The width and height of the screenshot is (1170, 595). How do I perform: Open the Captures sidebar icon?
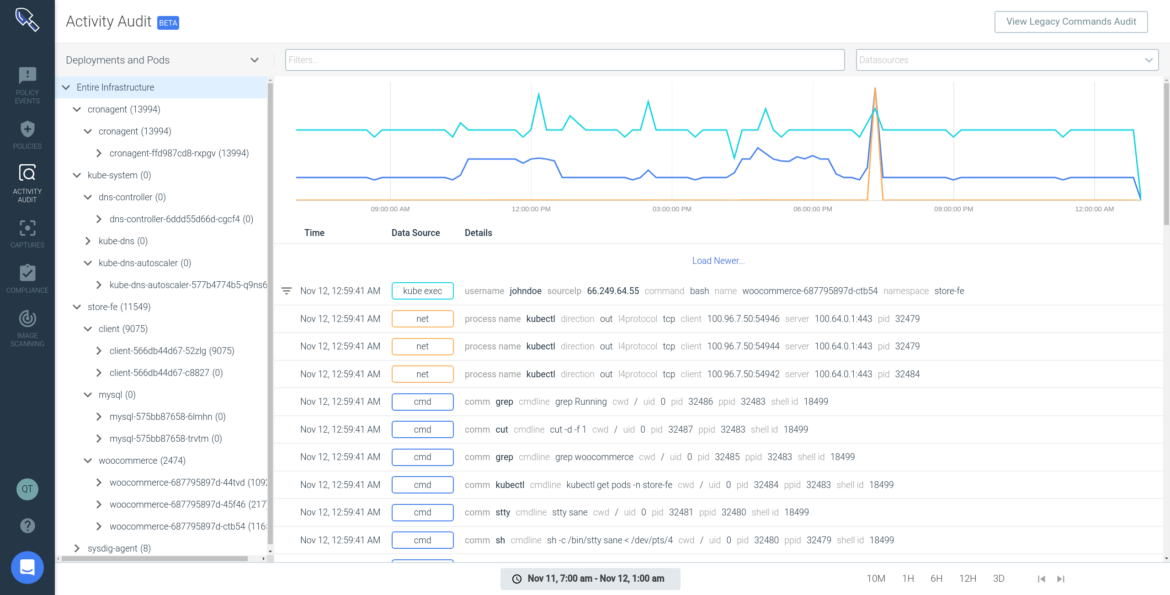coord(27,233)
